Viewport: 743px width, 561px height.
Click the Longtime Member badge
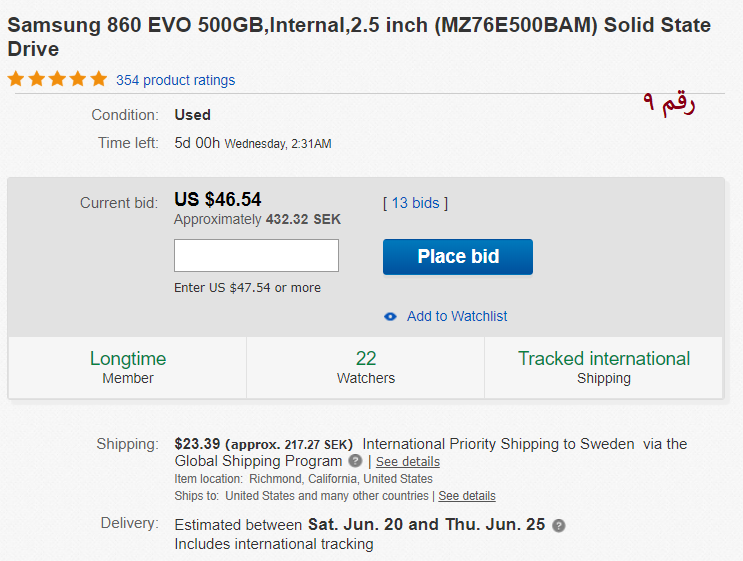tap(128, 367)
